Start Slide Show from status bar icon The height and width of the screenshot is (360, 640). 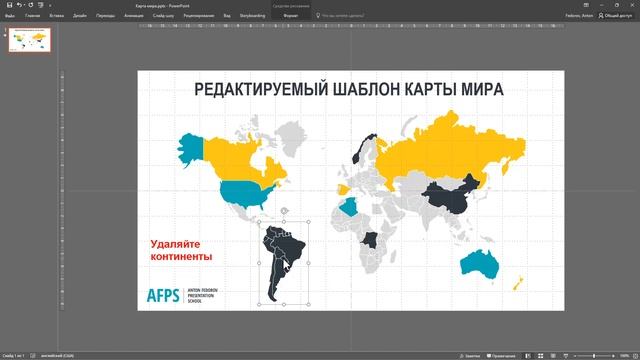(566, 356)
